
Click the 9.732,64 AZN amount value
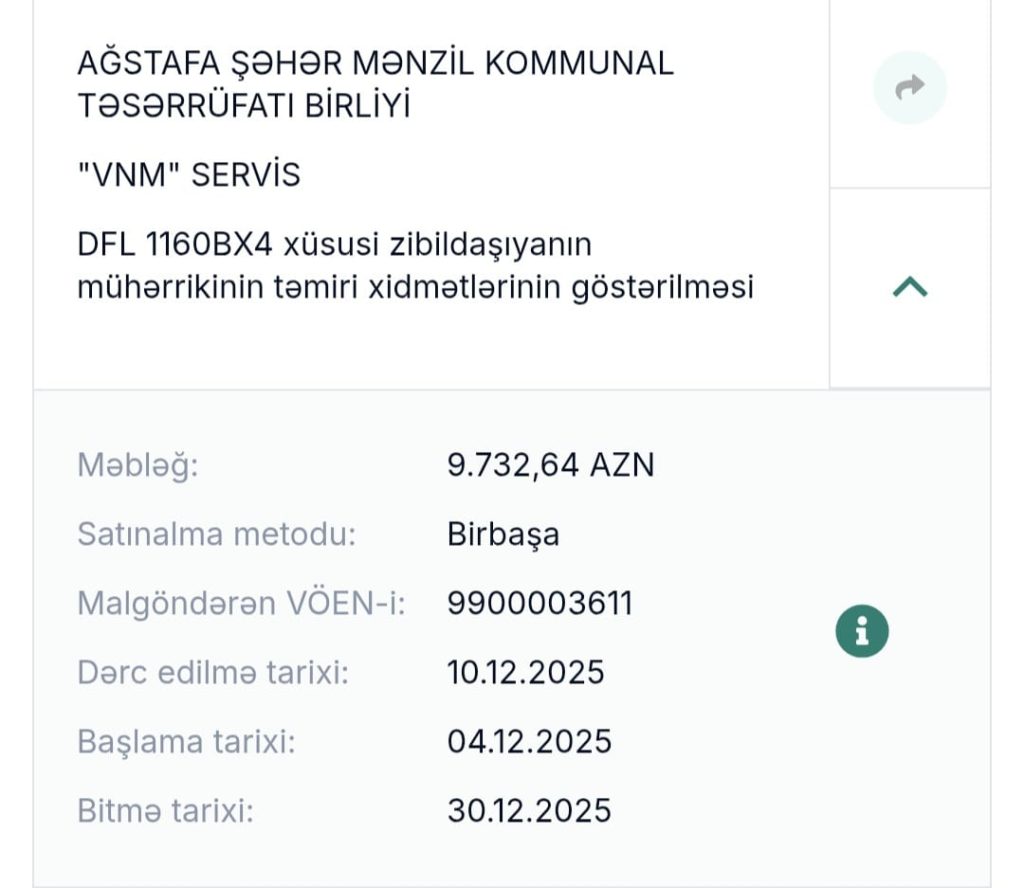point(550,466)
